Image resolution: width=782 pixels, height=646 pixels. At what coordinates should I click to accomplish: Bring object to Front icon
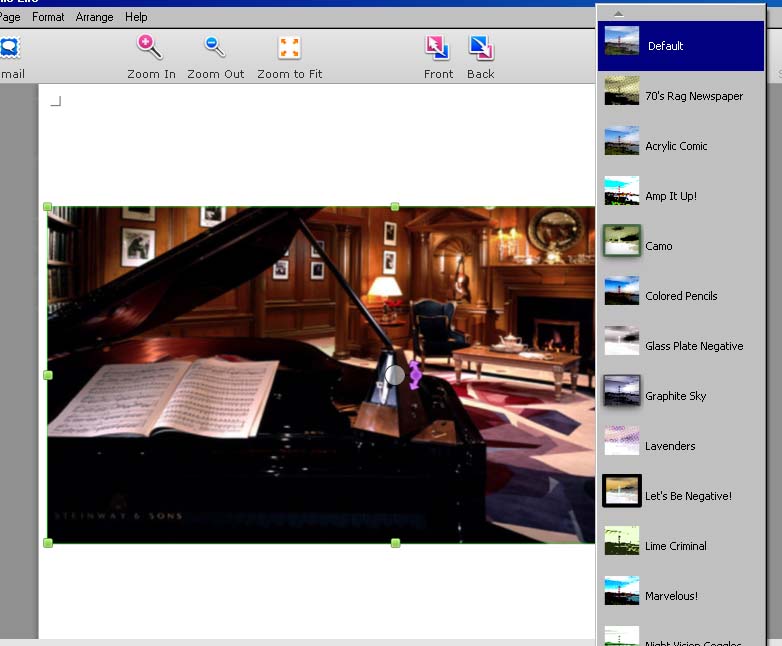[437, 48]
